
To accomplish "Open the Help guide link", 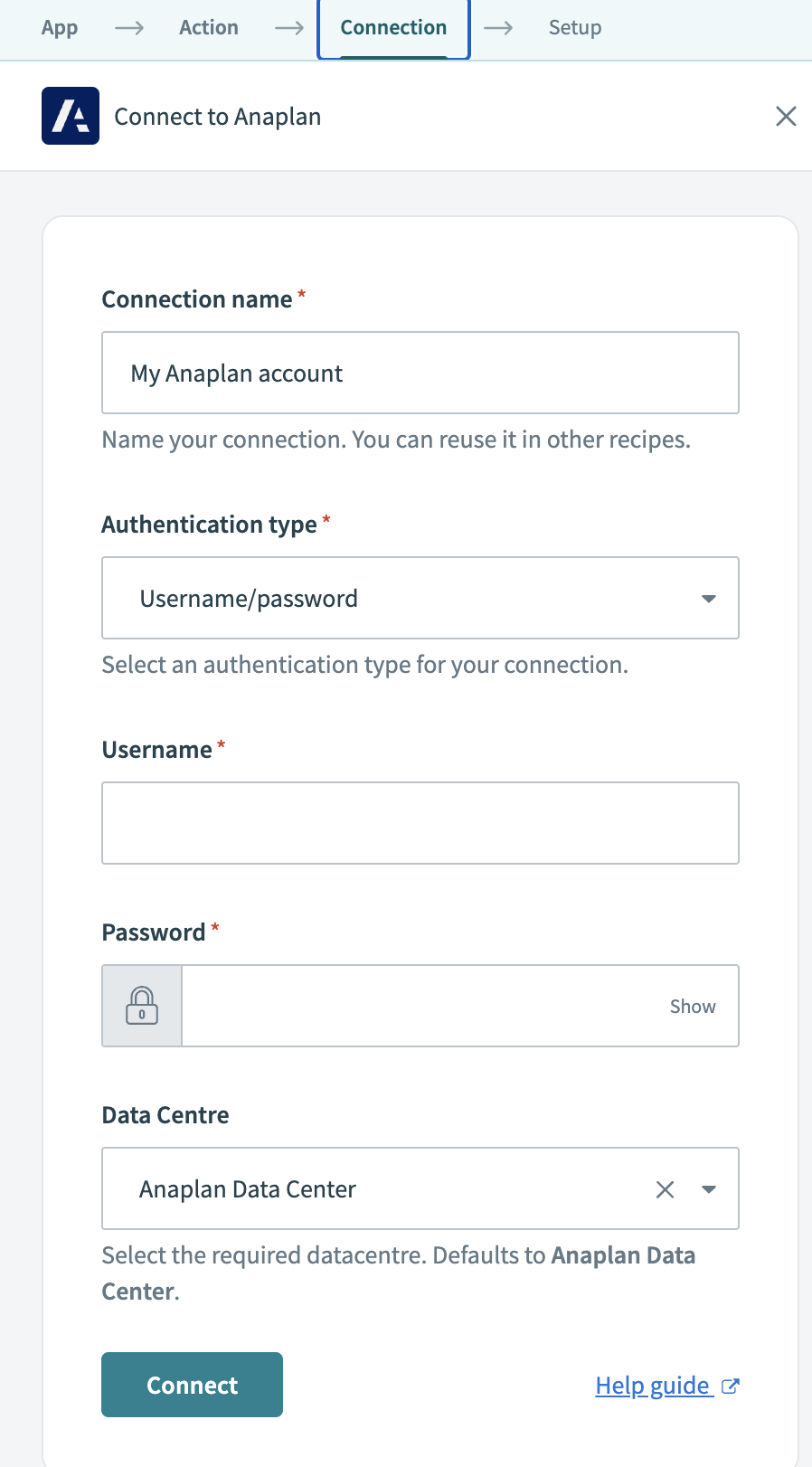I will pos(653,1385).
